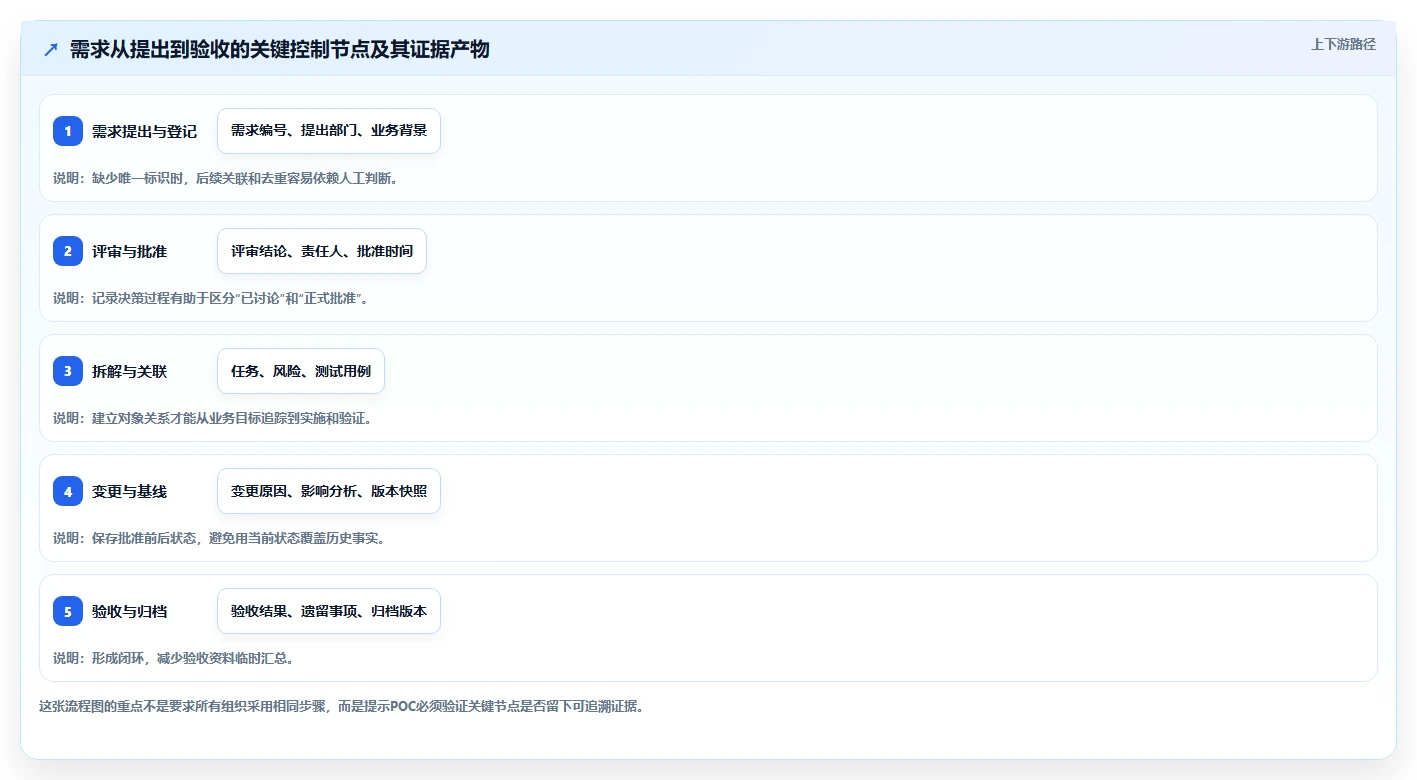This screenshot has width=1417, height=780.
Task: Select step badge number 2
Action: point(68,251)
